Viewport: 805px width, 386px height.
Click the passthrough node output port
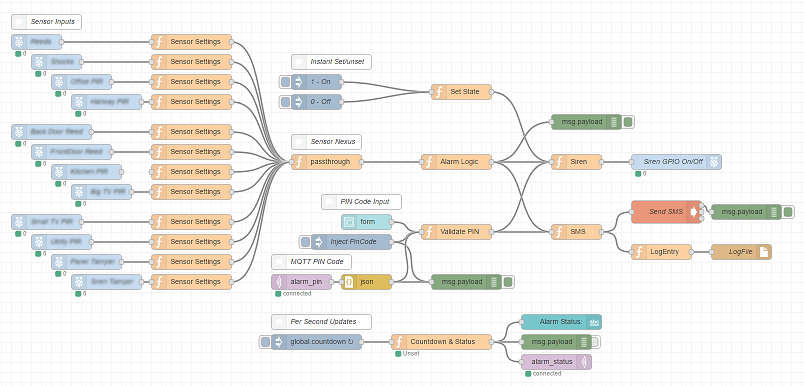361,162
